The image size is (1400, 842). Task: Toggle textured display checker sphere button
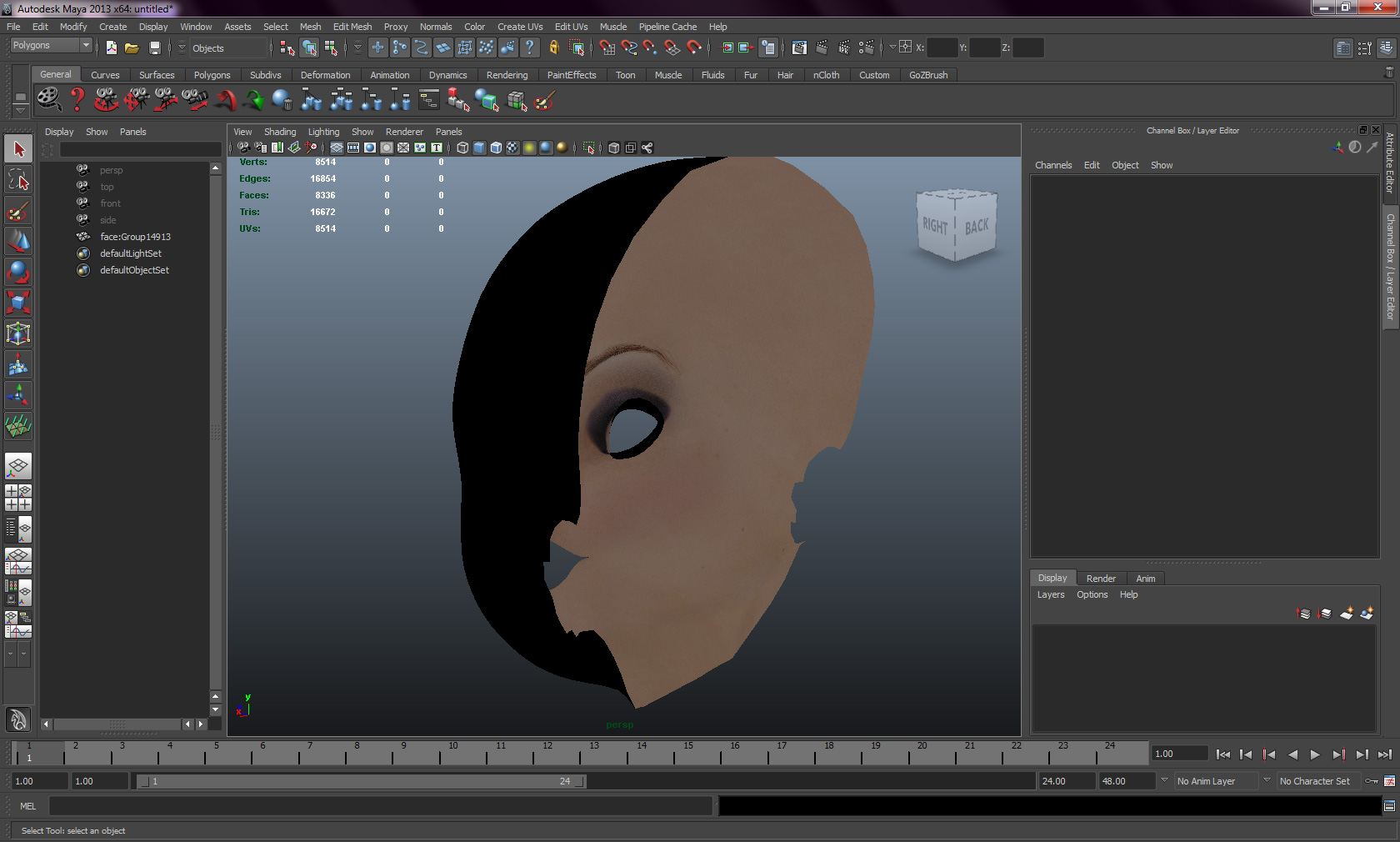click(x=512, y=148)
